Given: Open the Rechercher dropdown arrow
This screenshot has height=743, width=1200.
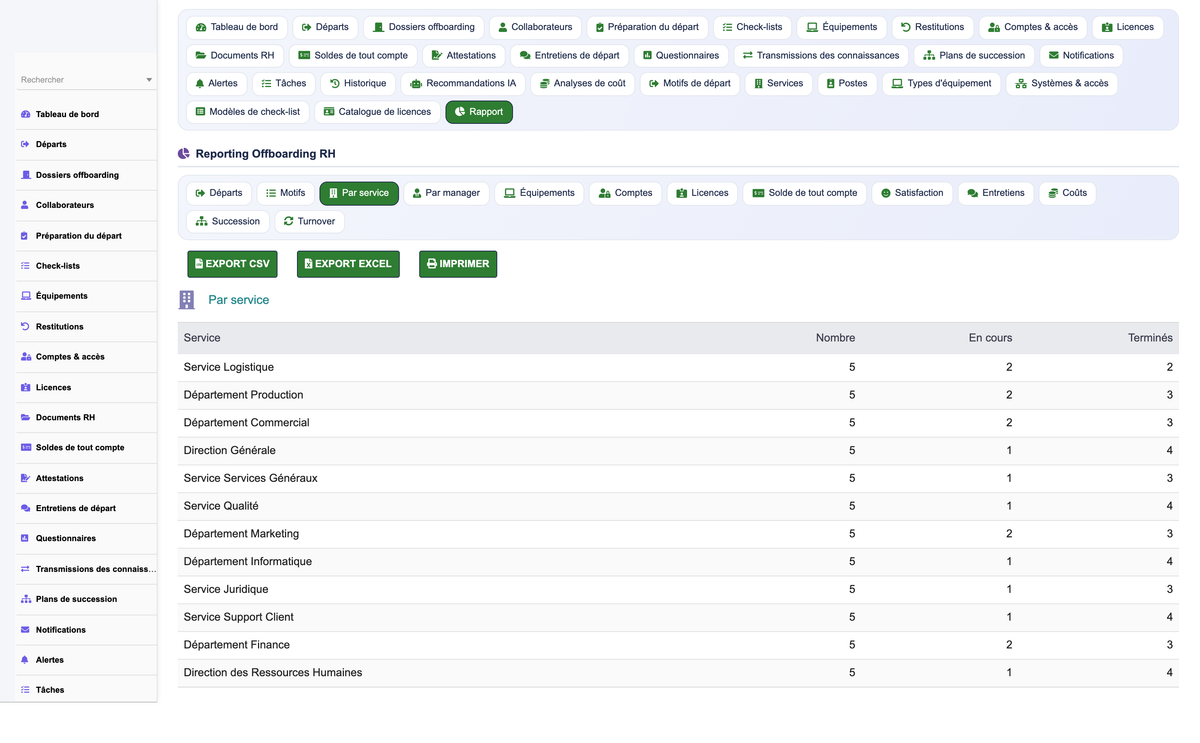Looking at the screenshot, I should pyautogui.click(x=149, y=80).
